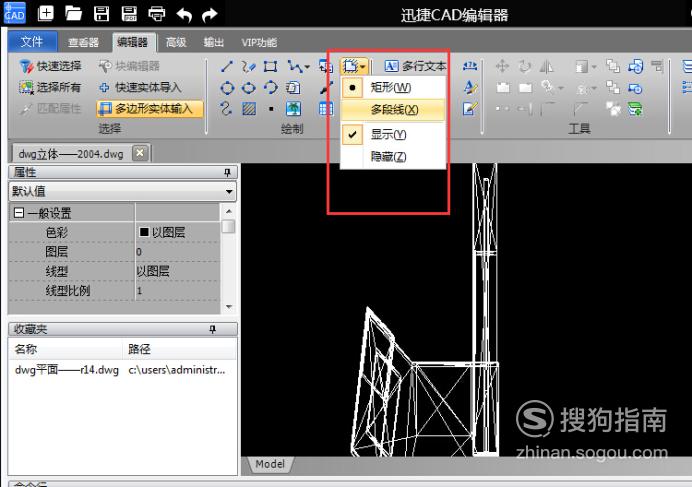Viewport: 692px width, 487px height.
Task: Select the Rectangle (W) radio option
Action: [x=391, y=87]
